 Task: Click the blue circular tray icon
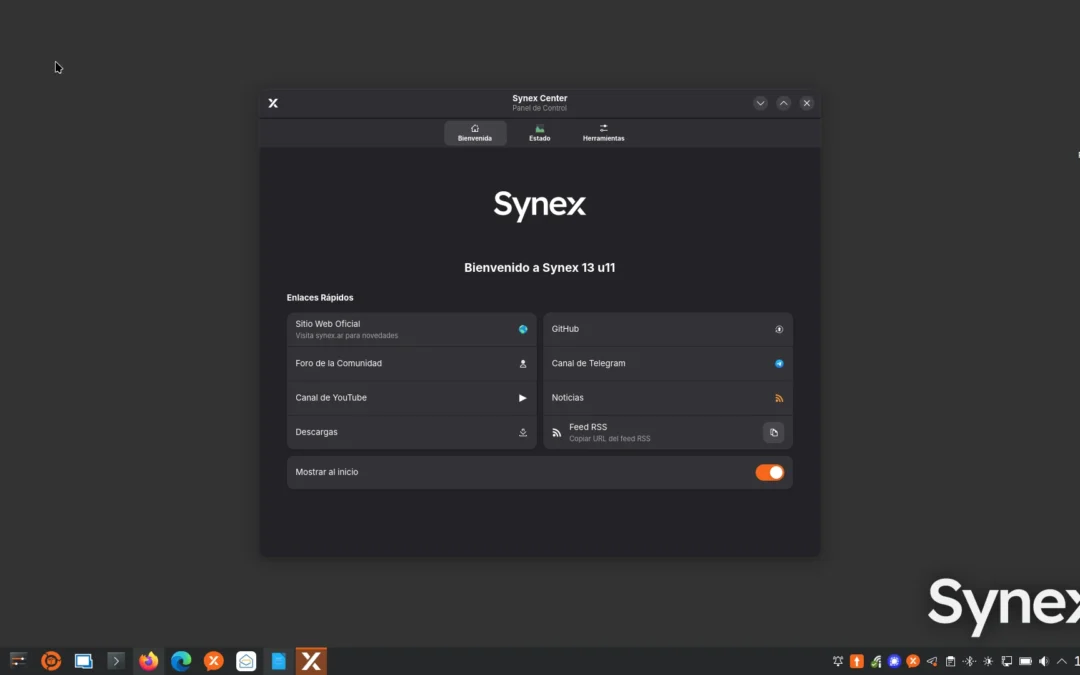tap(894, 661)
